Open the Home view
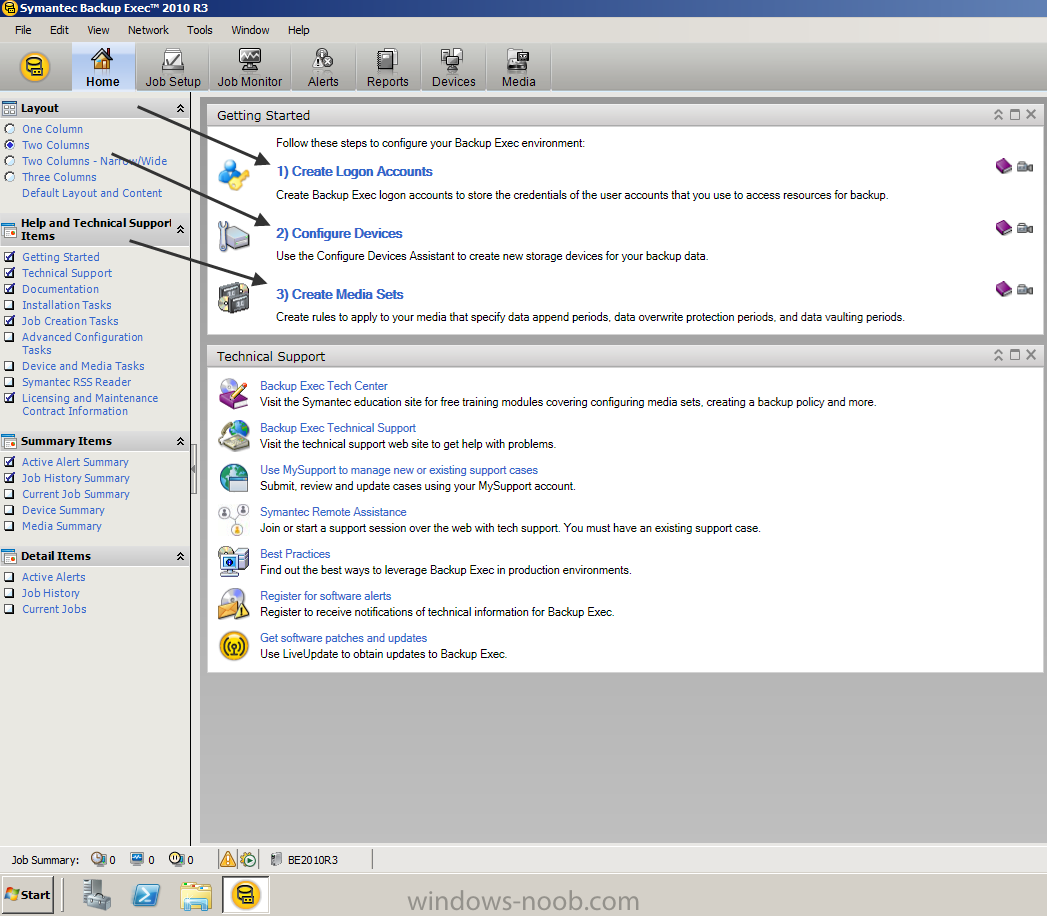Viewport: 1047px width, 916px height. tap(102, 67)
